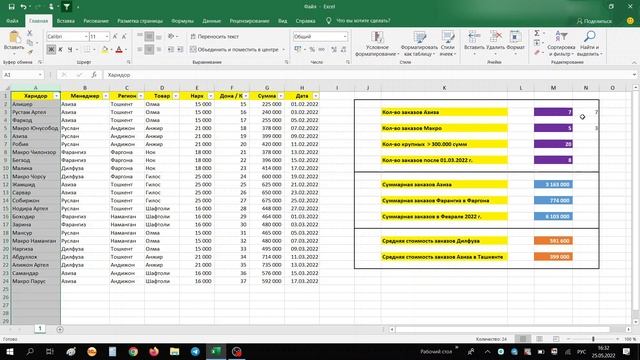Open the font size 11 dropdown

[107, 36]
